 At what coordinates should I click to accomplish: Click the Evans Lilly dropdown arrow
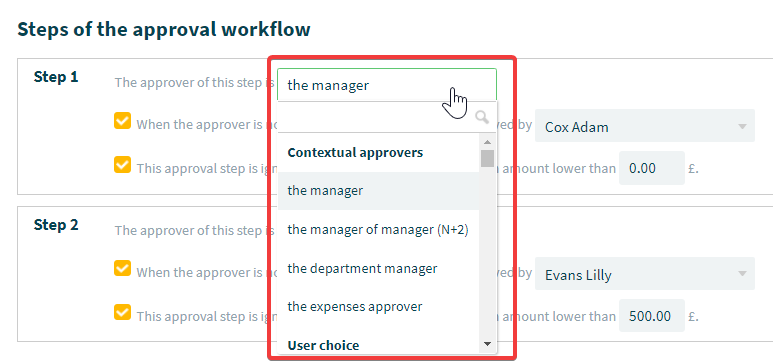742,274
